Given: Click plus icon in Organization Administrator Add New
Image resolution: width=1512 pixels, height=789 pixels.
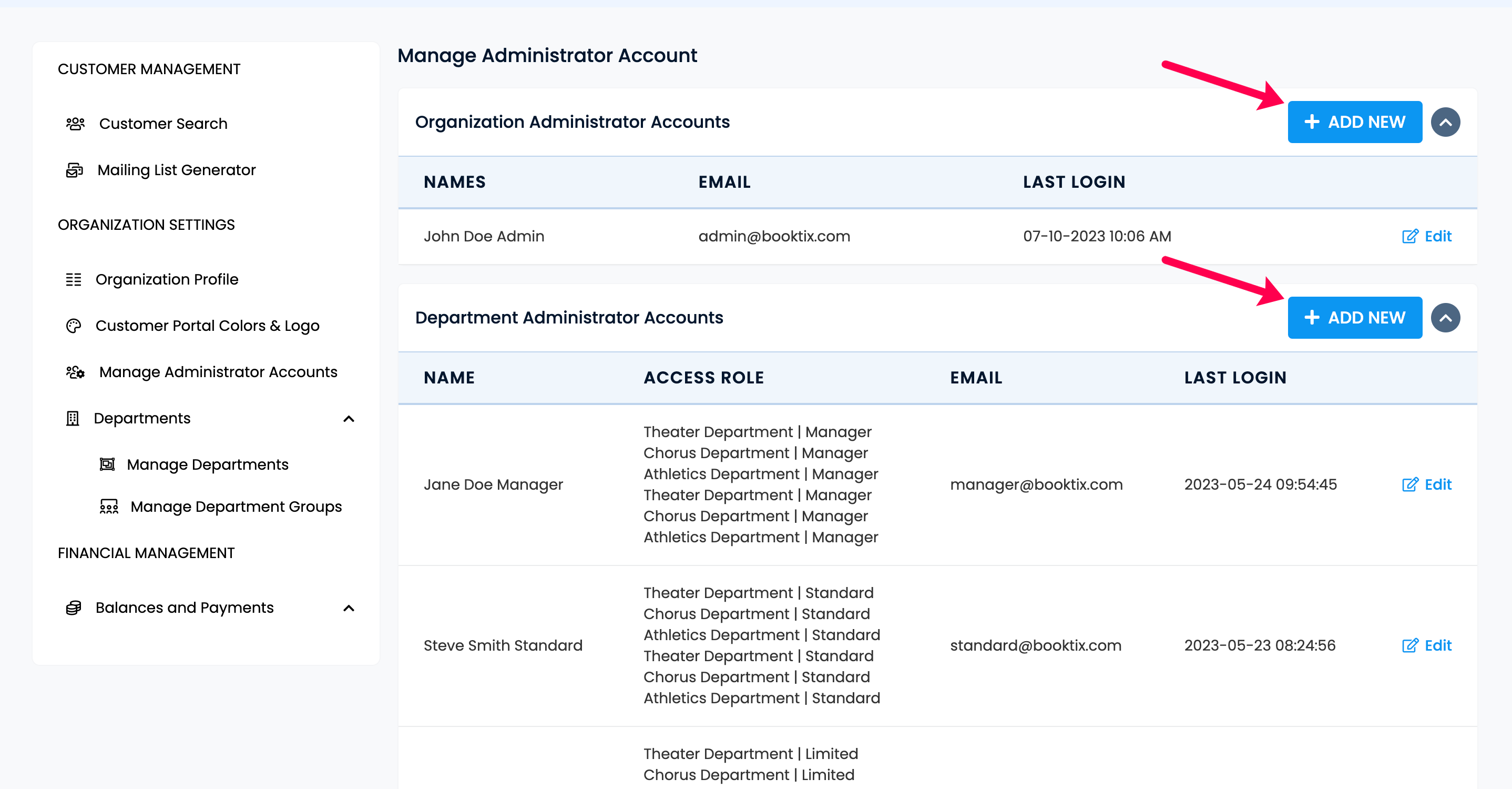Looking at the screenshot, I should (x=1312, y=122).
